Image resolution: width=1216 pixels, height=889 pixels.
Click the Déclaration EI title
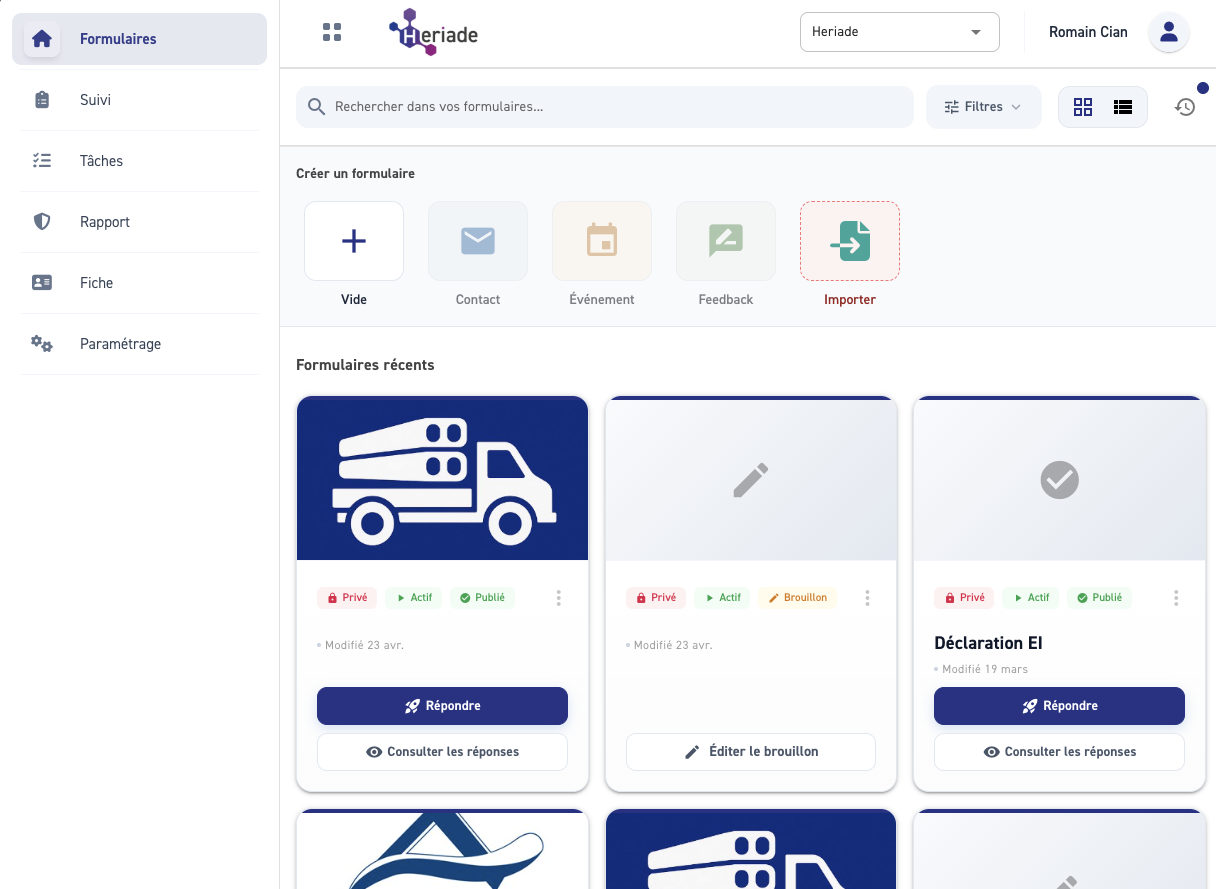pos(989,643)
